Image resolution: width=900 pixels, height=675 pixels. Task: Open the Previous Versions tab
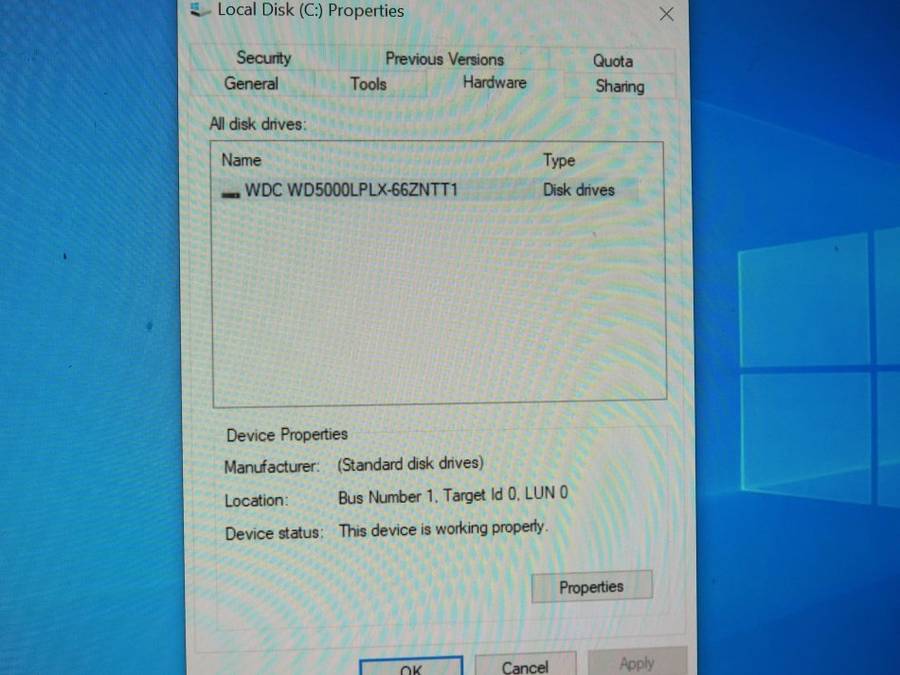(x=444, y=59)
